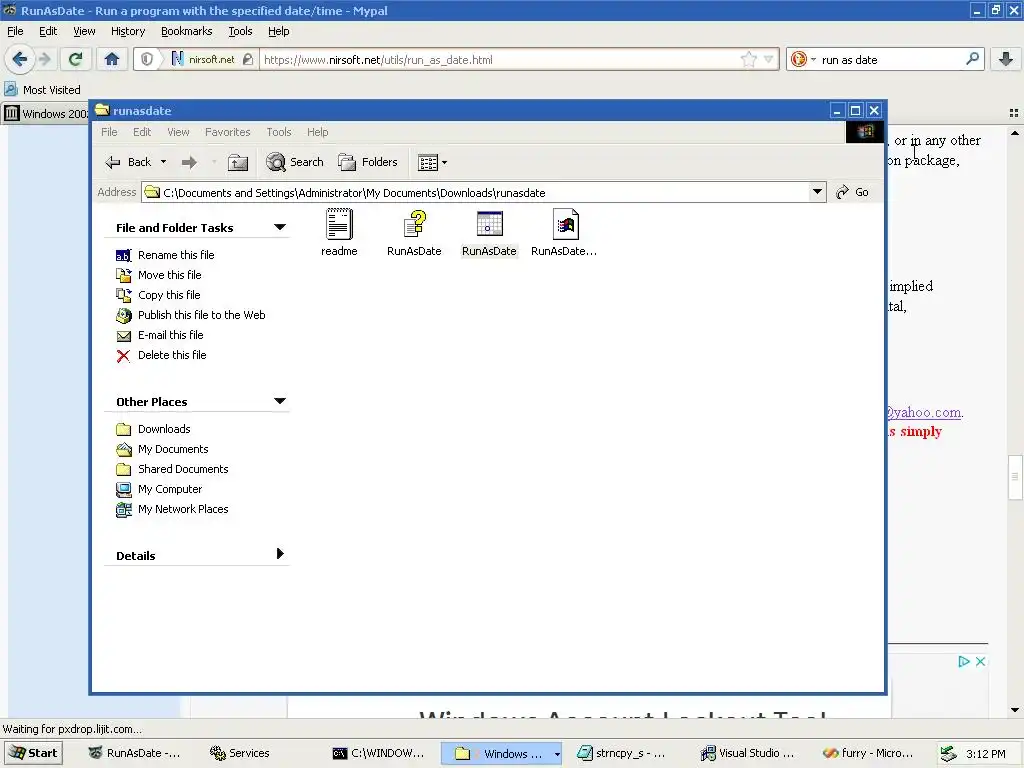Switch to Visual Studio taskbar button
Screen dimensions: 1024x768
coord(748,753)
